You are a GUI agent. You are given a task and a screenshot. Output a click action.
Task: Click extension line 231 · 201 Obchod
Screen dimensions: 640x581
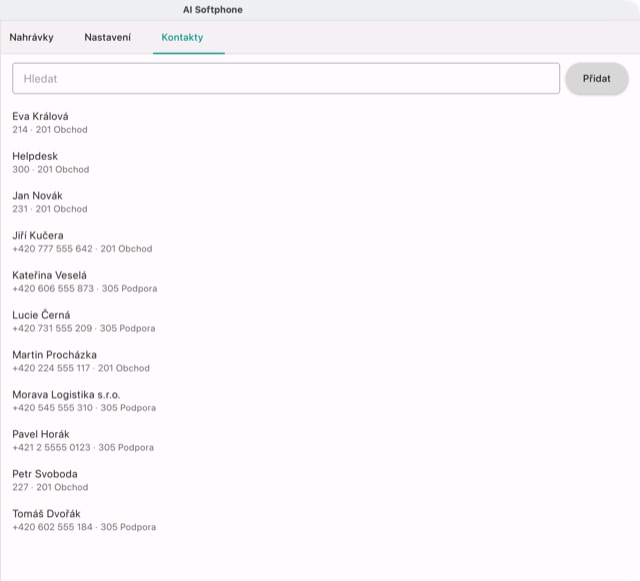pyautogui.click(x=50, y=209)
